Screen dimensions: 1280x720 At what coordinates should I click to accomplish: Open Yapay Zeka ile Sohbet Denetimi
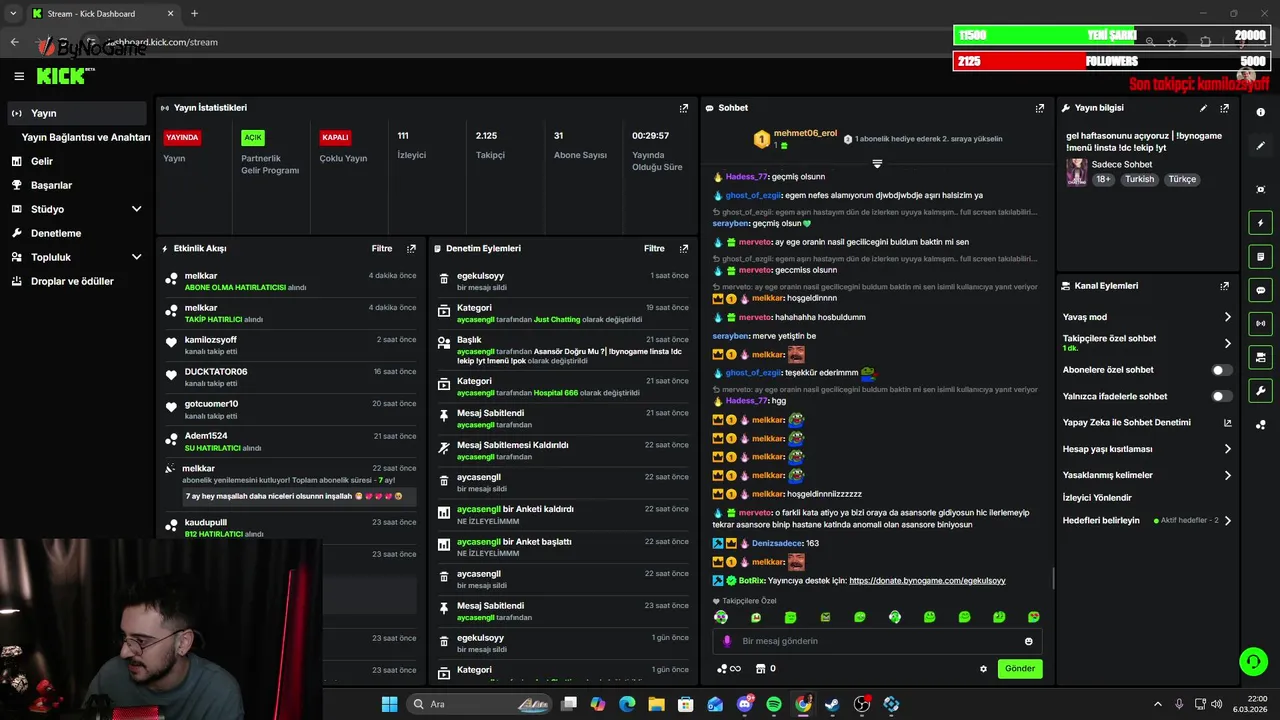point(1147,422)
